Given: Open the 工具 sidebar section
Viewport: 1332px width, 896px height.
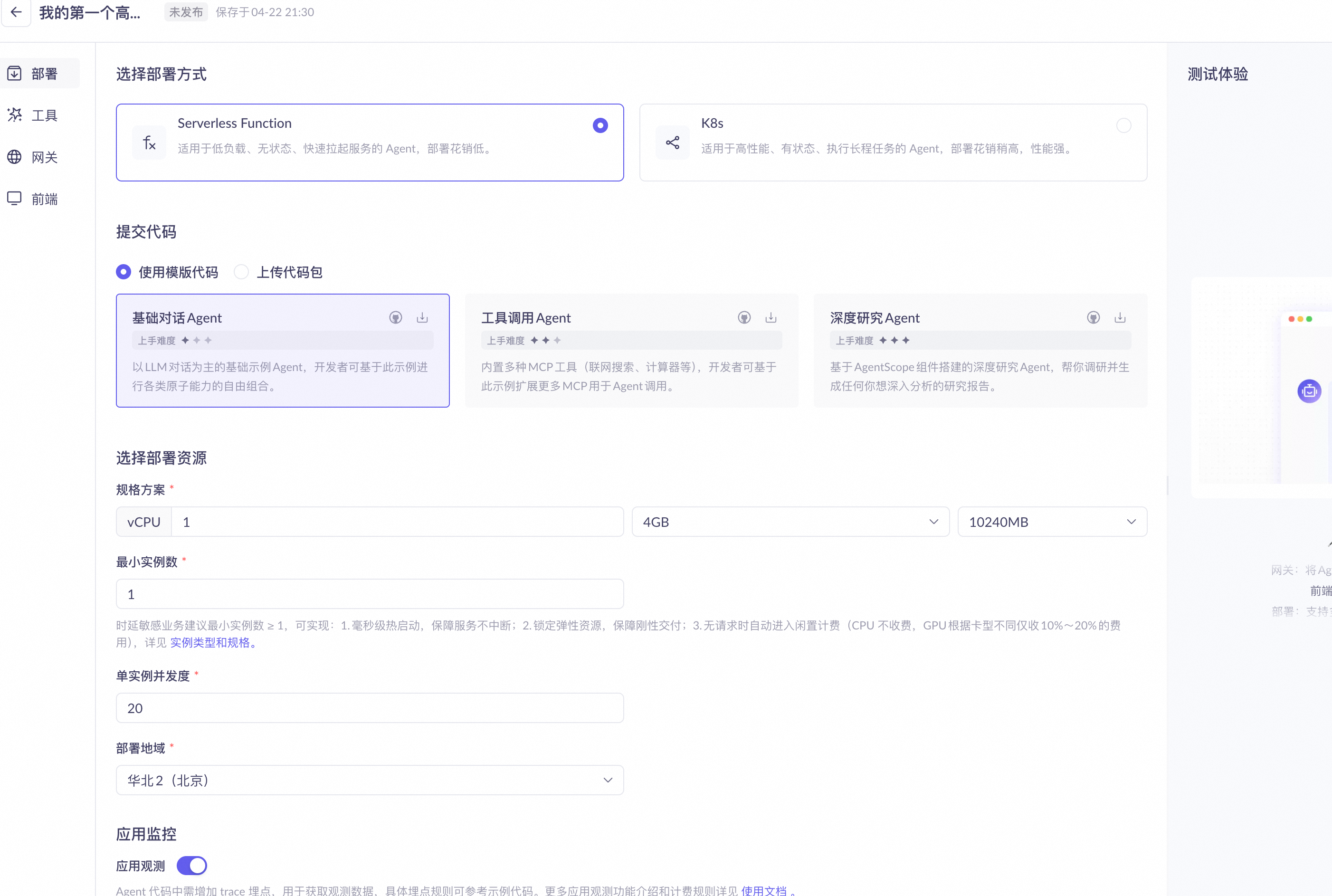Looking at the screenshot, I should click(x=39, y=115).
